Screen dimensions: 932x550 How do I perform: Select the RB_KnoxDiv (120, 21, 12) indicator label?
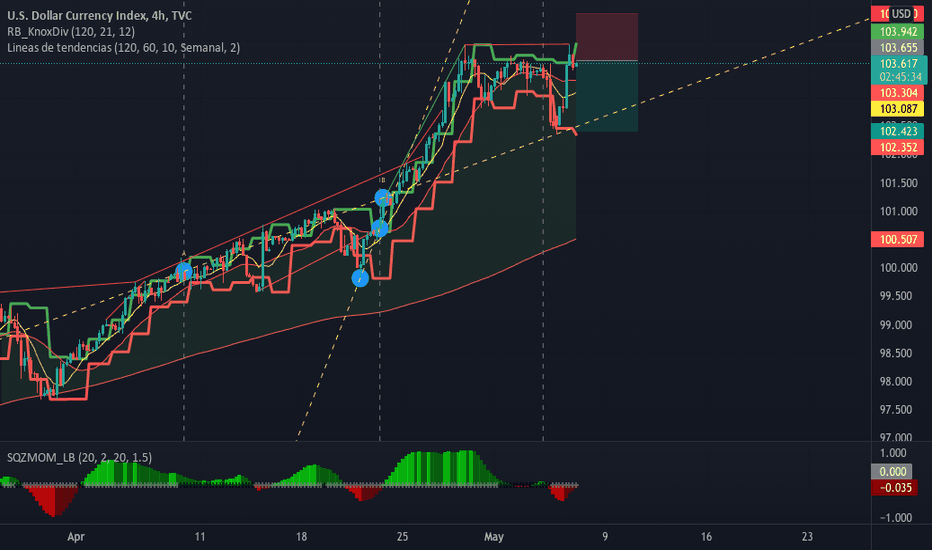coord(71,32)
